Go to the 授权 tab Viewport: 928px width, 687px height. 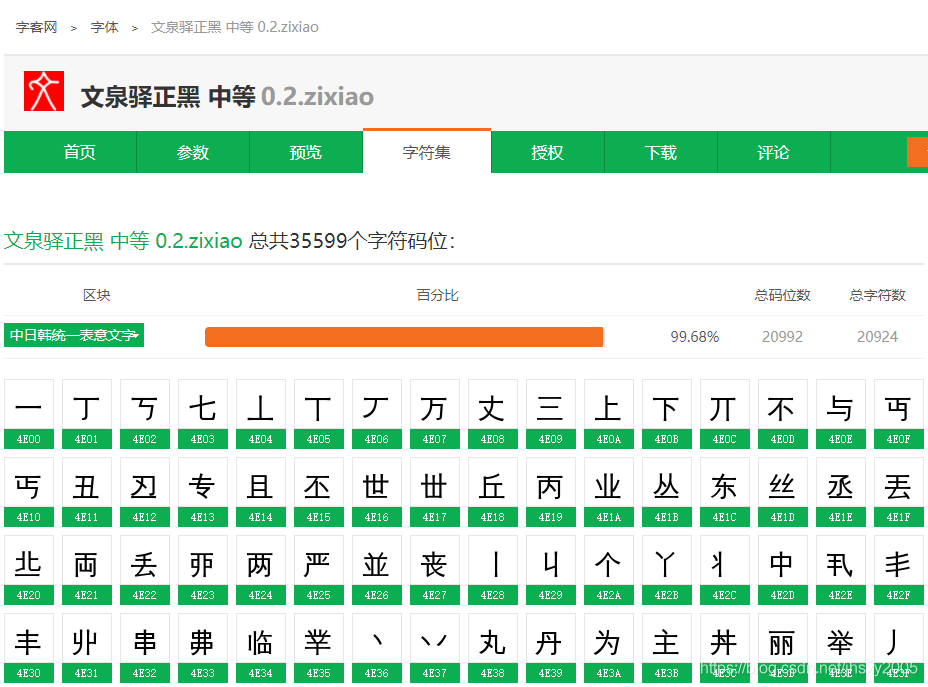coord(547,153)
